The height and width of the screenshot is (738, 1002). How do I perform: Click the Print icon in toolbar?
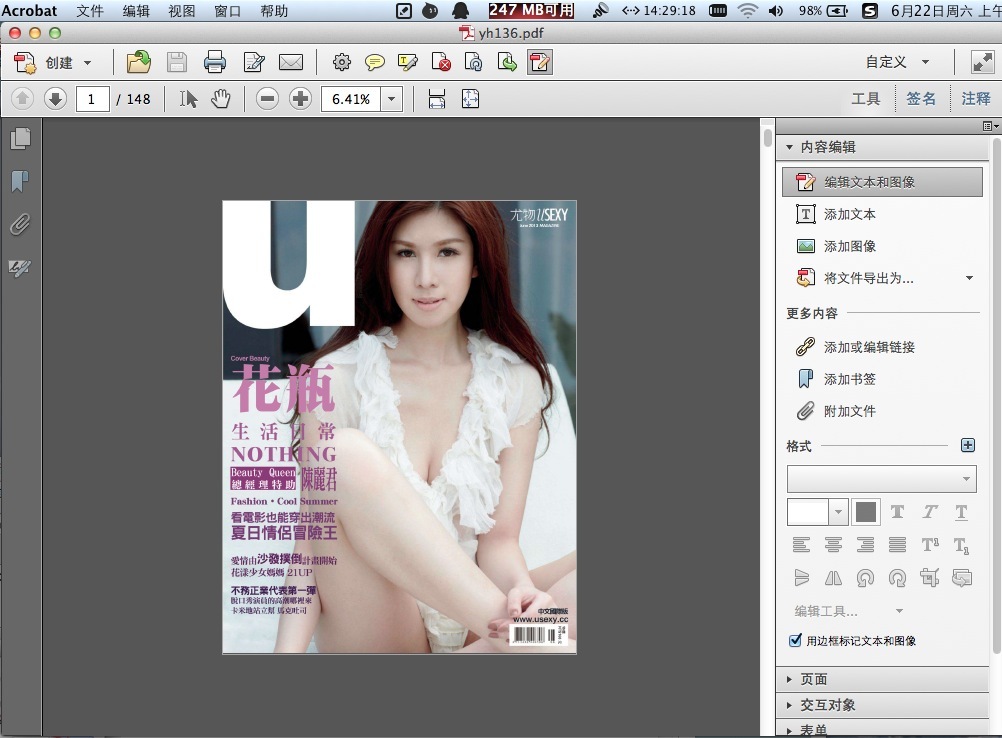point(215,63)
